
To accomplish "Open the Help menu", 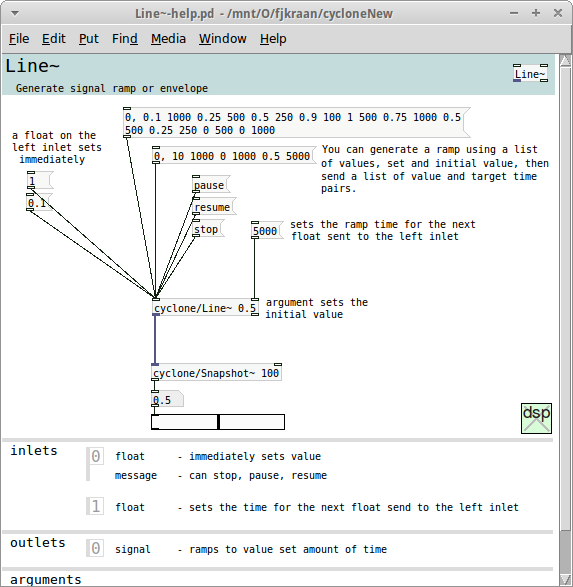I will pos(273,39).
